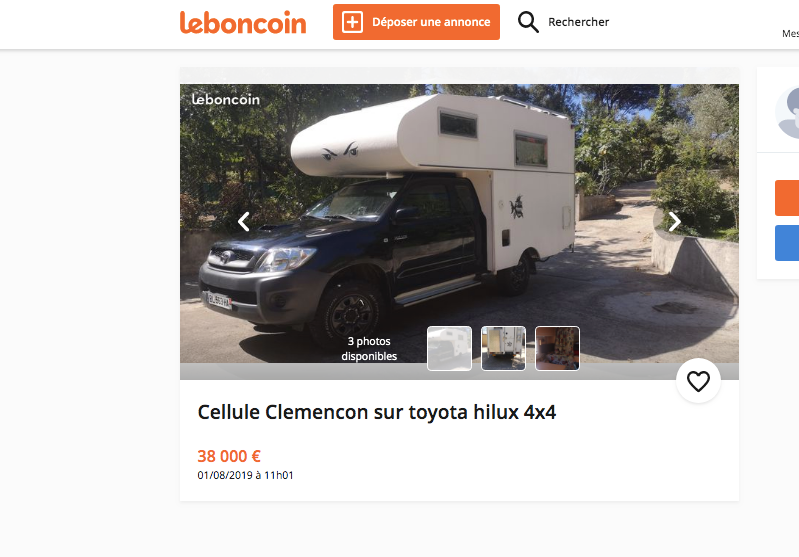
Task: Click the leboncoin watermark on the photo
Action: 226,99
